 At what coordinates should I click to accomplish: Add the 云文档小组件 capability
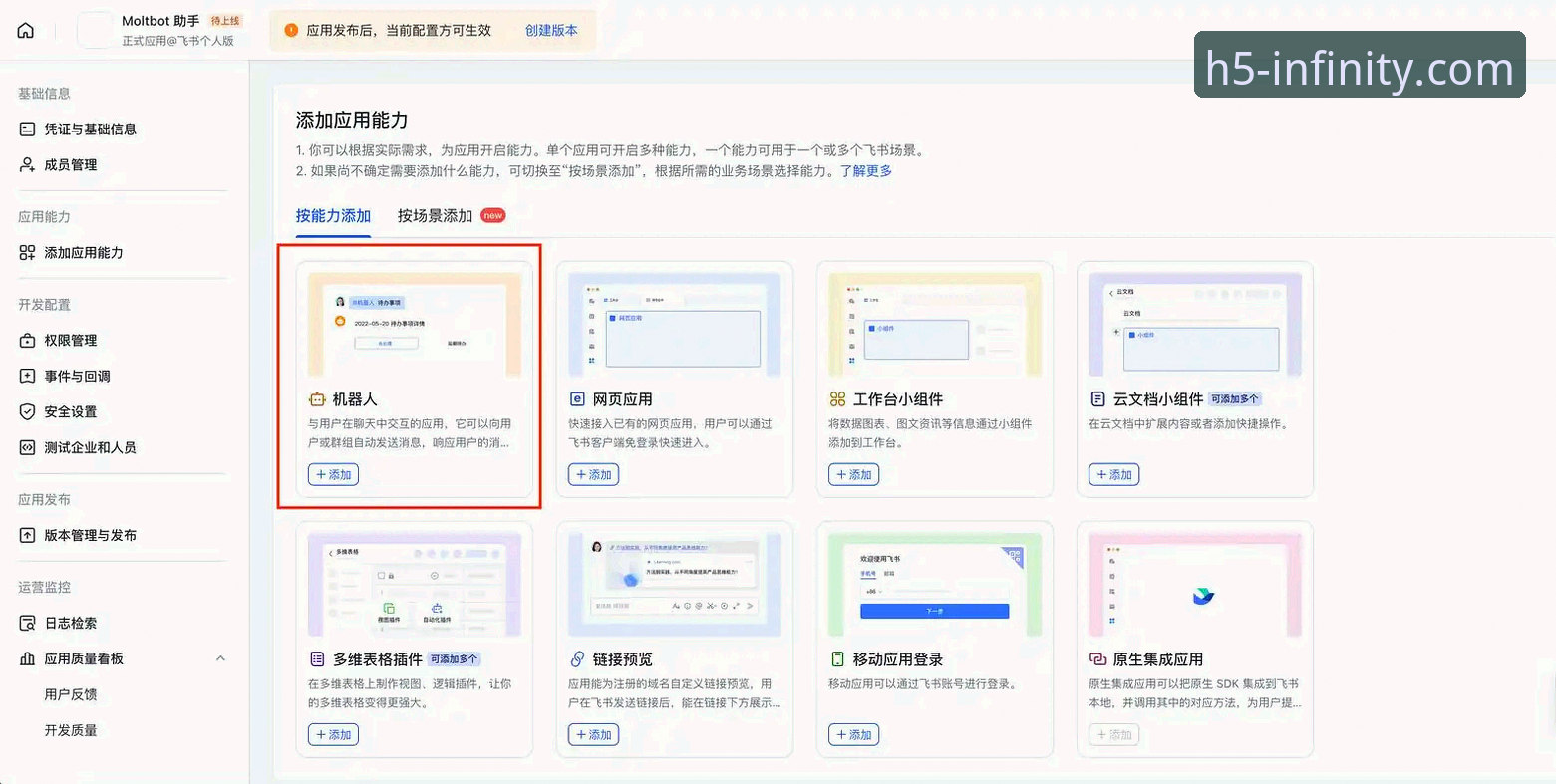[1113, 475]
